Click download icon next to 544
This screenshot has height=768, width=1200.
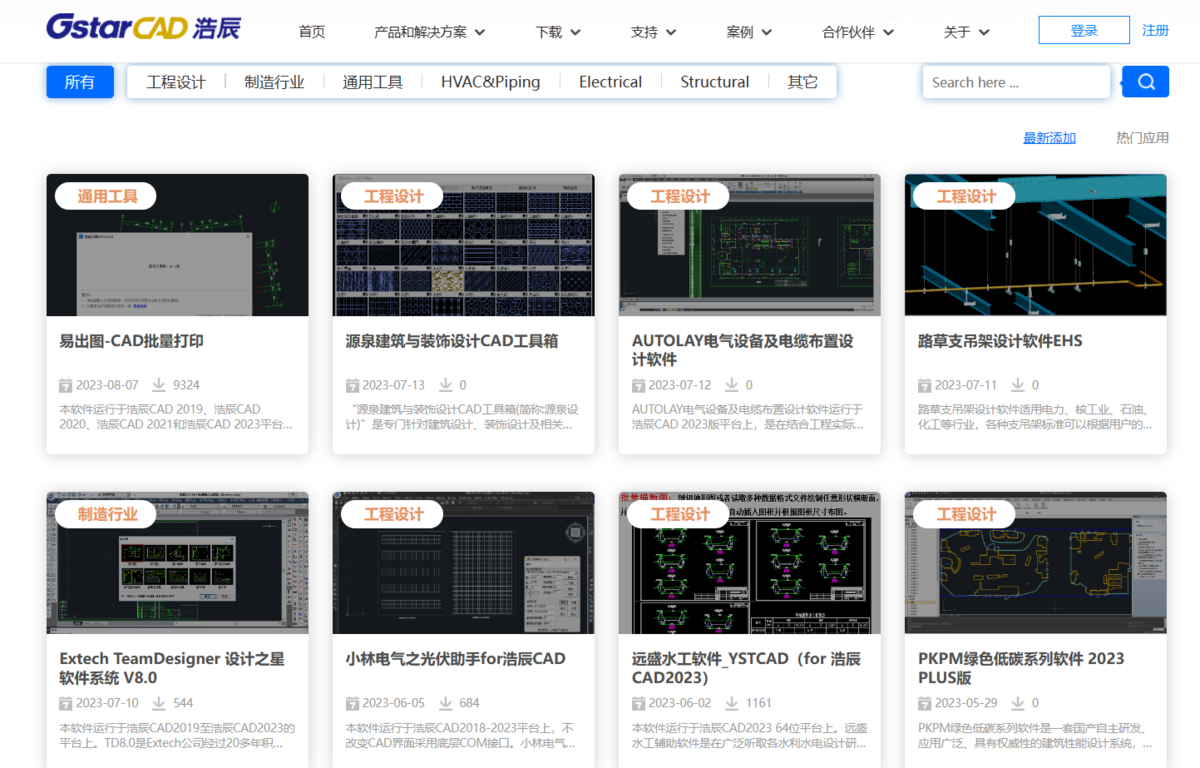pos(160,703)
